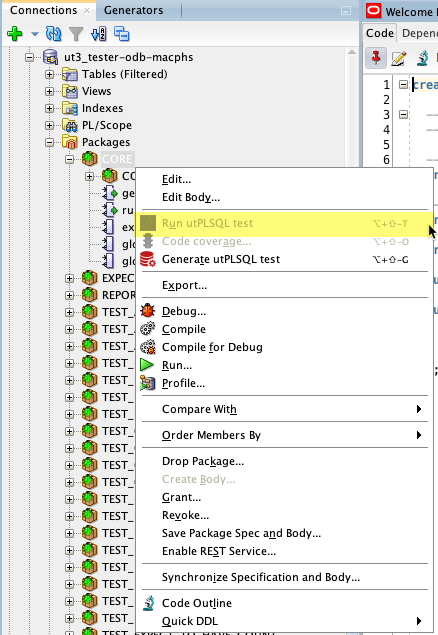Screen dimensions: 438x635
Task: Switch to the Connections tab
Action: [43, 10]
